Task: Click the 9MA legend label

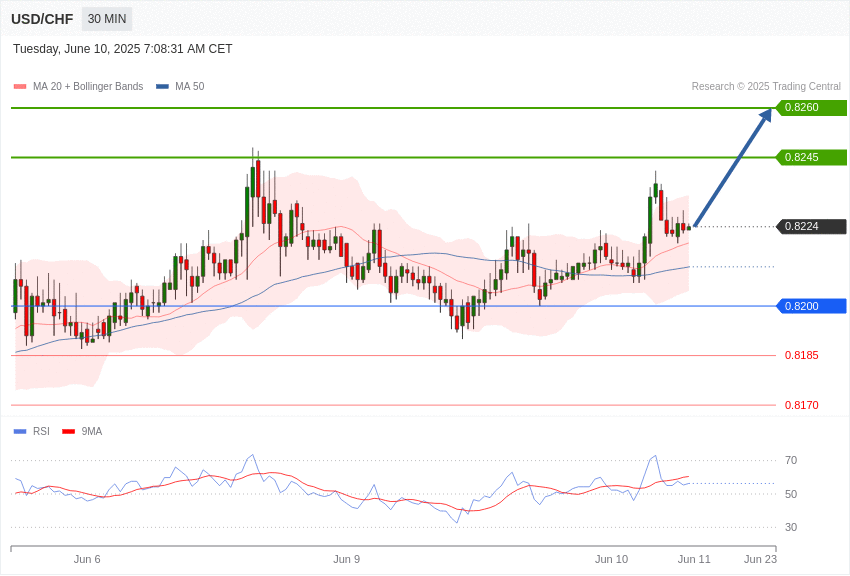Action: (92, 432)
